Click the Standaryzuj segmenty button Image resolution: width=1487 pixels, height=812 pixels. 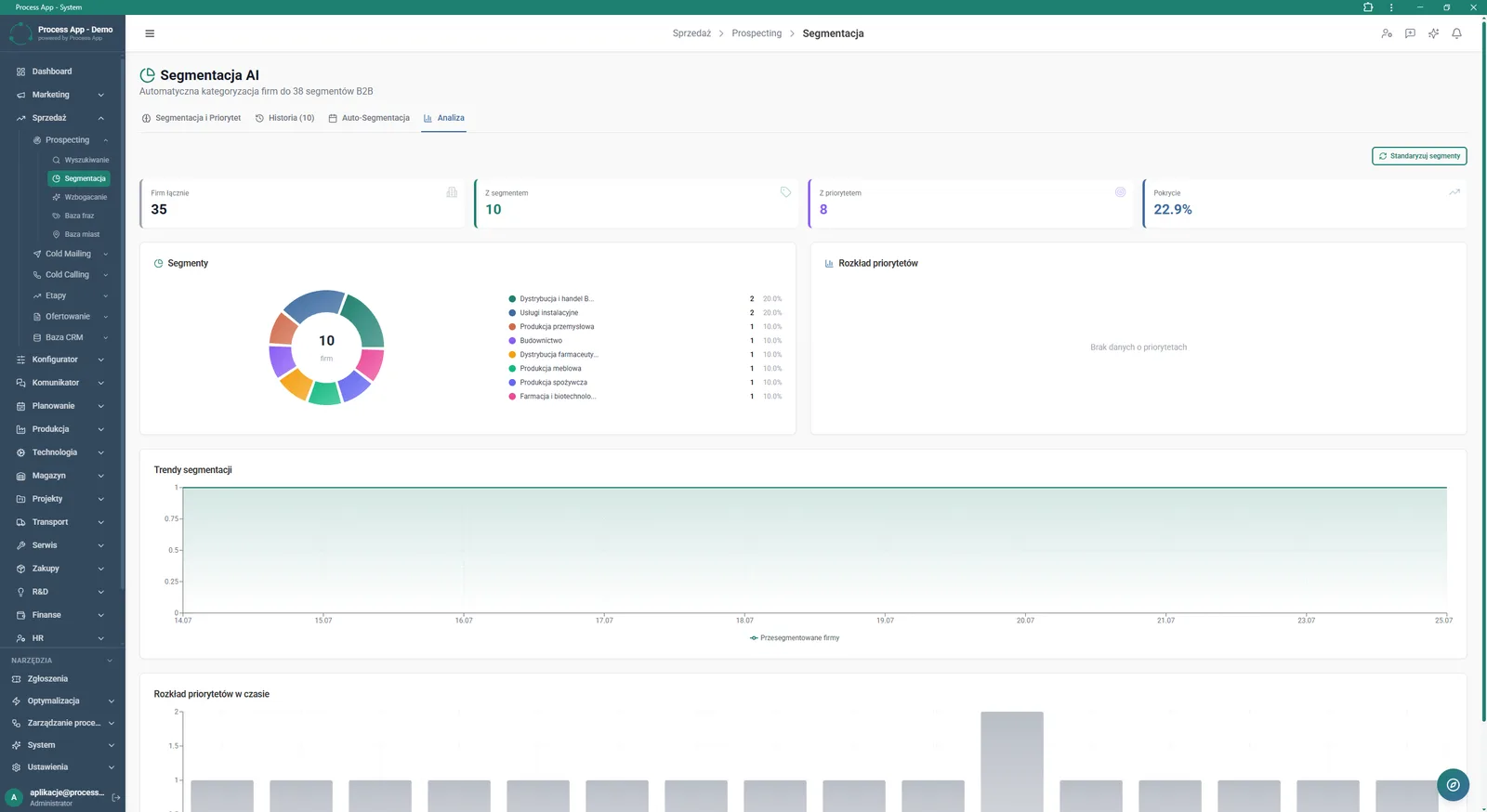(1419, 156)
